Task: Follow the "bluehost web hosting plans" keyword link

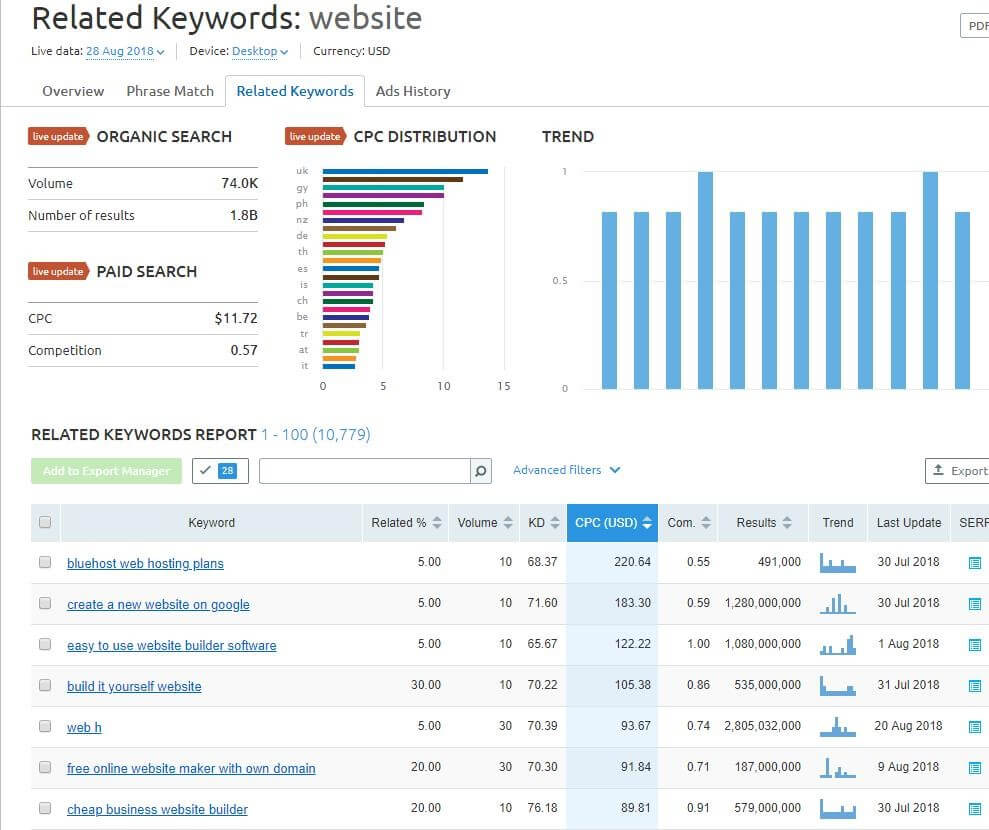Action: tap(145, 563)
